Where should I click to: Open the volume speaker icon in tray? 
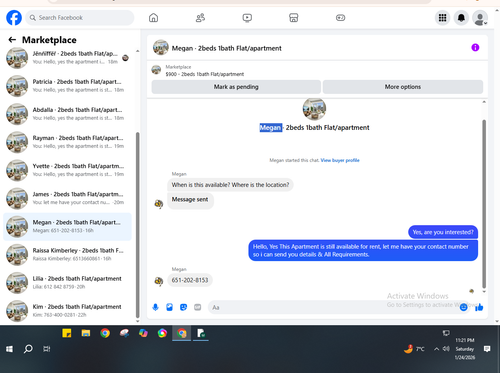446,349
